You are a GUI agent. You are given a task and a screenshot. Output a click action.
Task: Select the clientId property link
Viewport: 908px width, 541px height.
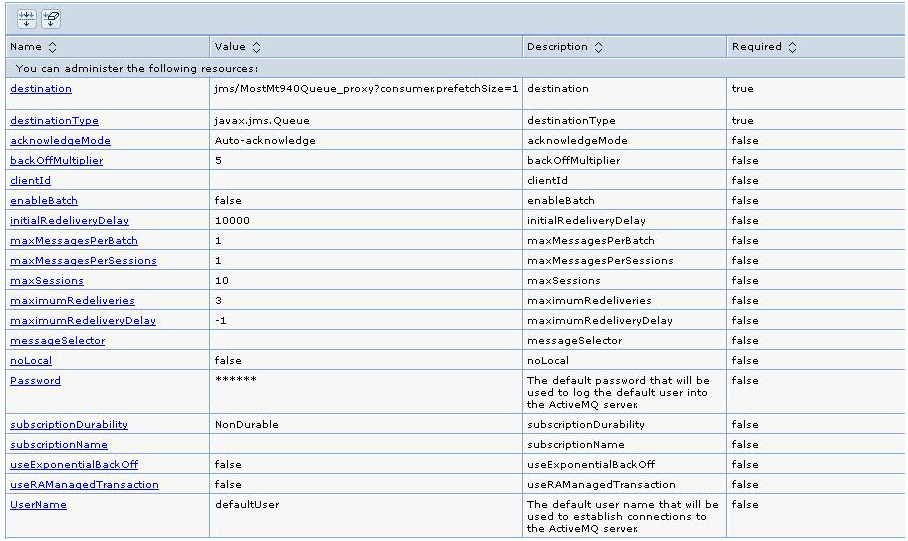[x=30, y=181]
